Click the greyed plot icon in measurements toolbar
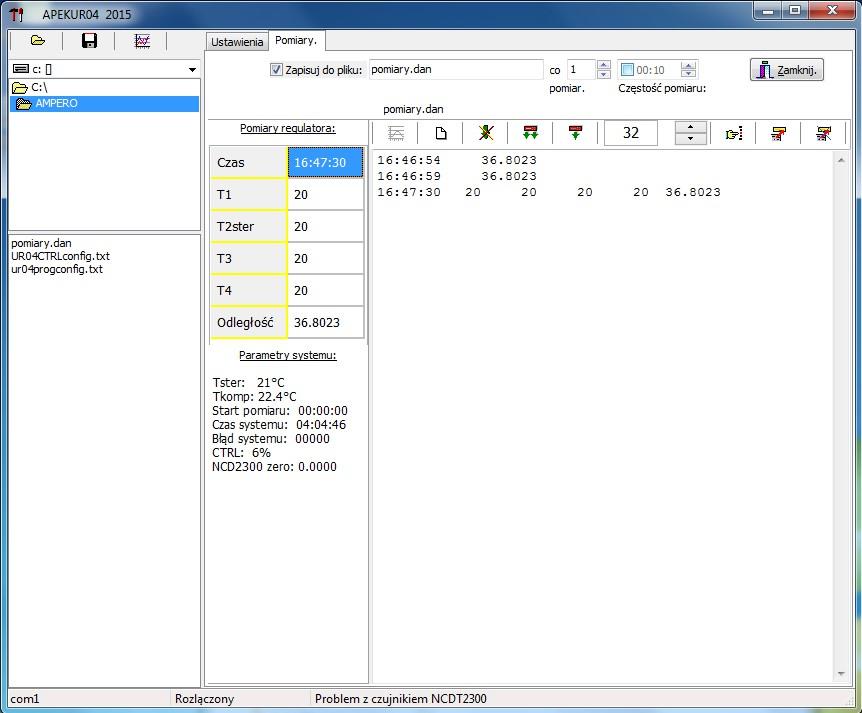 [396, 133]
